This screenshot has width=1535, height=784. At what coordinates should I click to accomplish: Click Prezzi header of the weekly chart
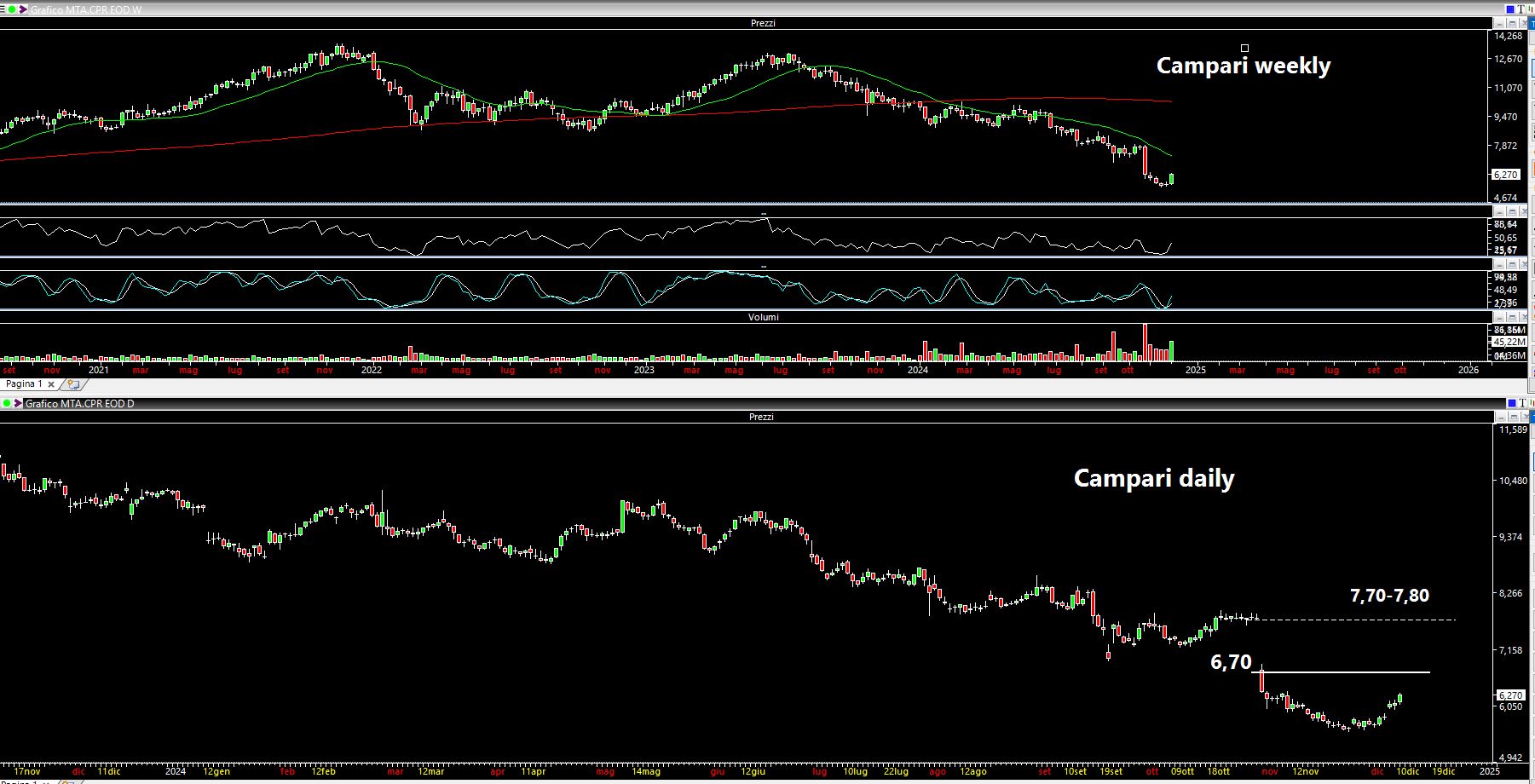click(763, 23)
